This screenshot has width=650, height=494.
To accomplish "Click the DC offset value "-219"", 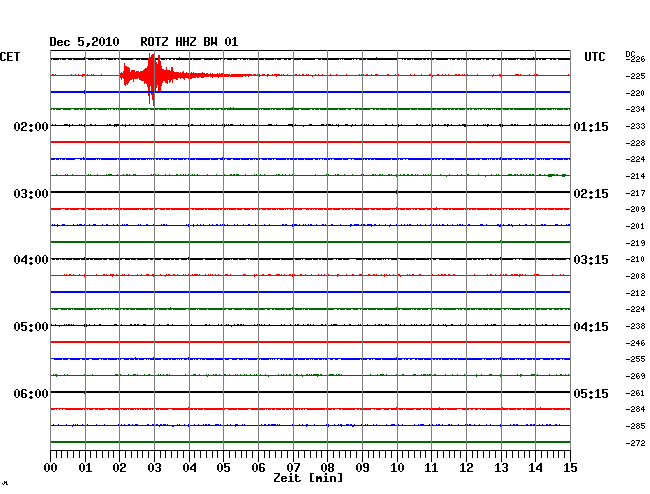I will 635,244.
